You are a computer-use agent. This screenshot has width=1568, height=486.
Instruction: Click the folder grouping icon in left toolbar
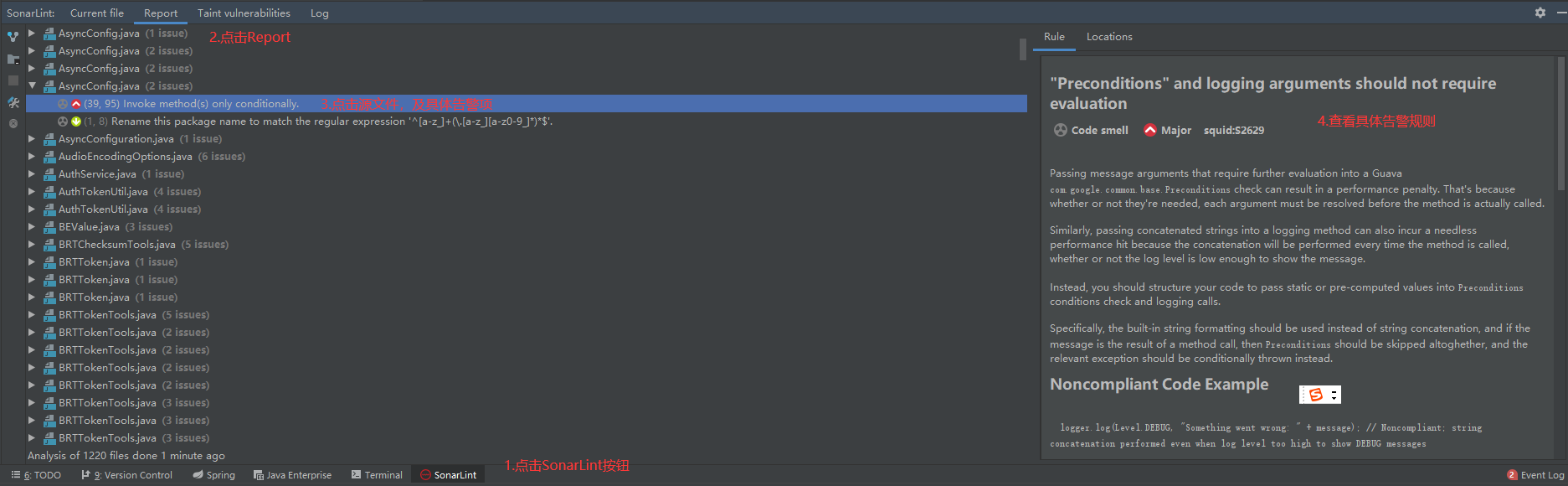[x=13, y=59]
